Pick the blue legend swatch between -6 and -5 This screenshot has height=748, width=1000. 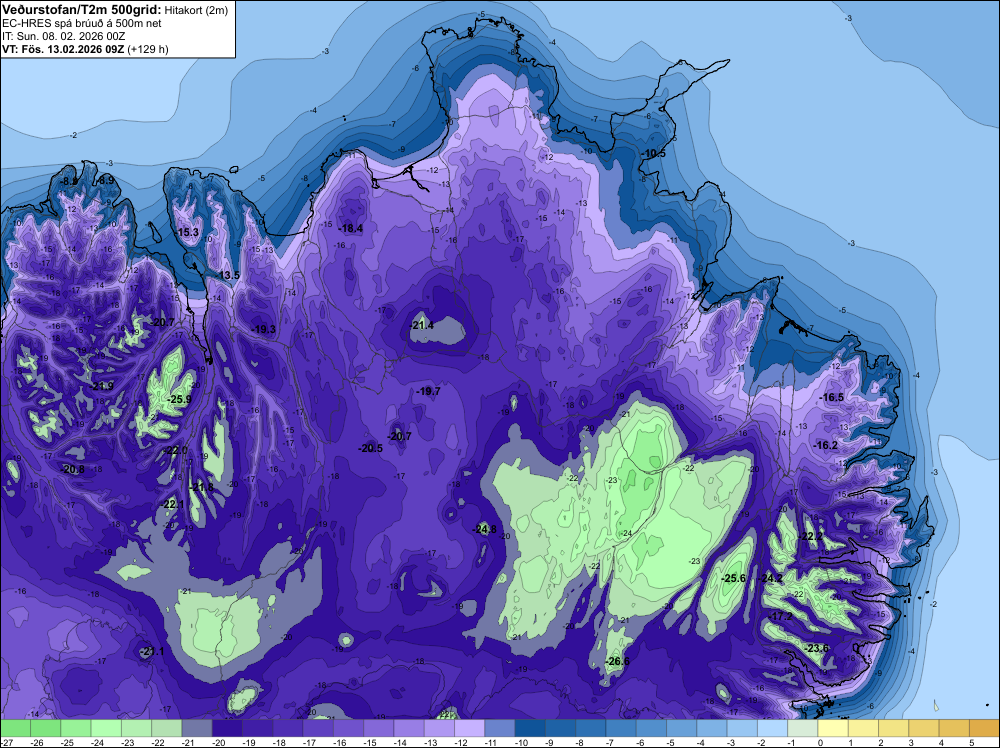click(x=651, y=728)
